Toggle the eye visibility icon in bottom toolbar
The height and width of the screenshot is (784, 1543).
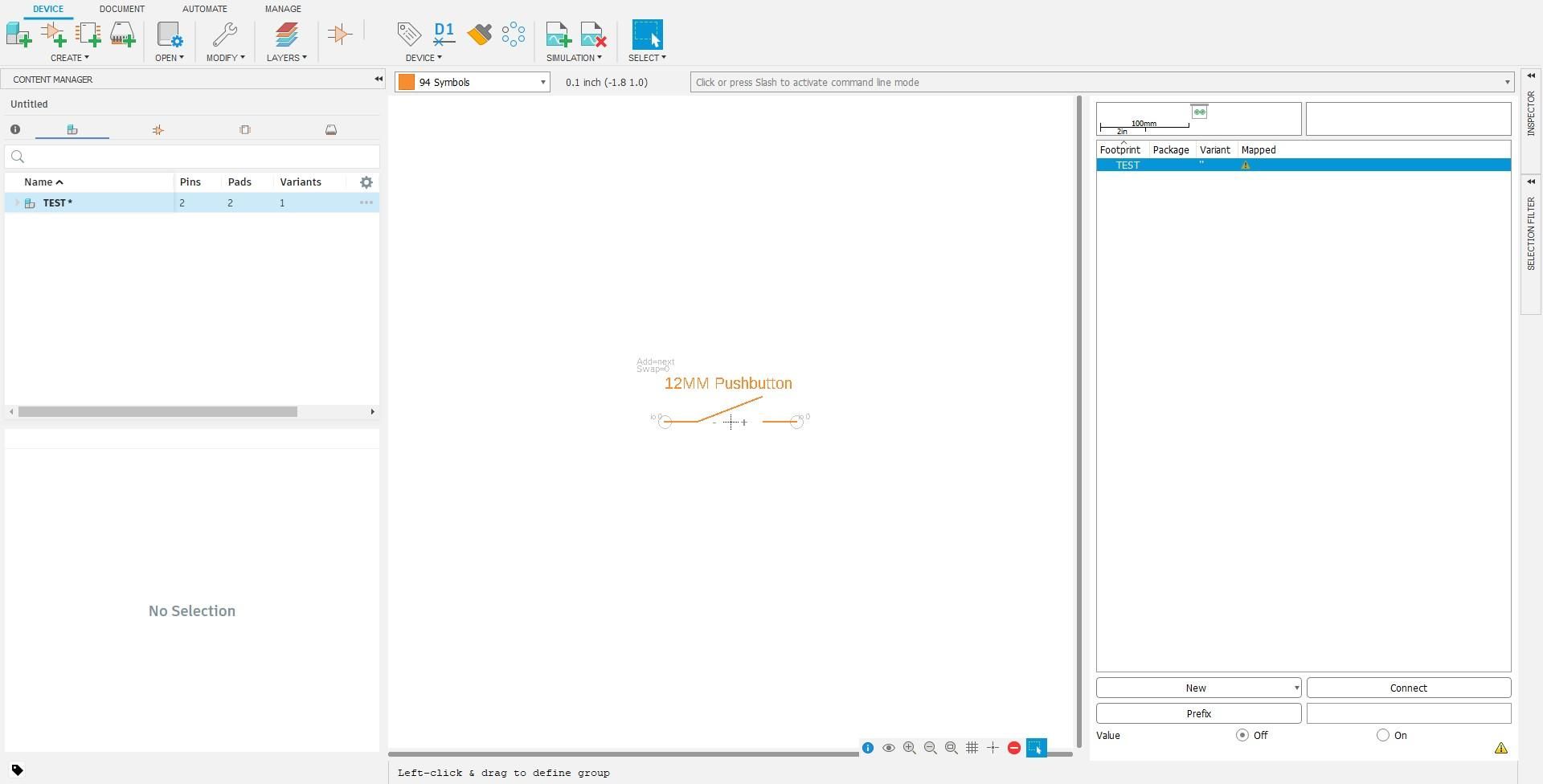(x=889, y=748)
